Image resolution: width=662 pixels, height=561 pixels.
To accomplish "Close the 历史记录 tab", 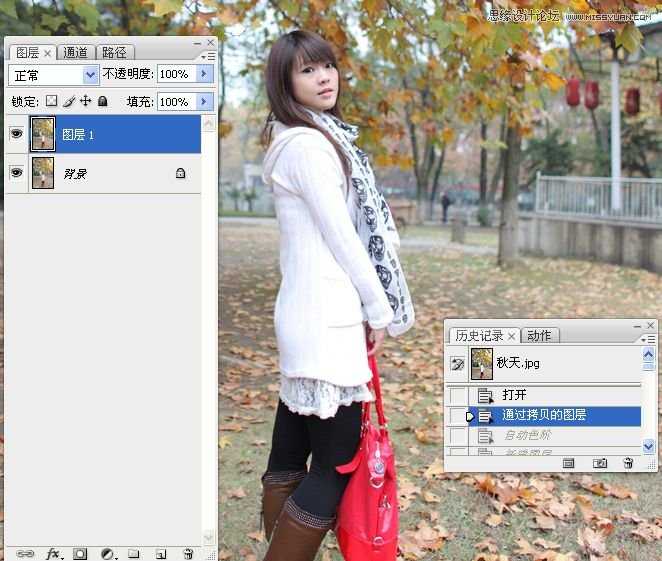I will coord(511,336).
